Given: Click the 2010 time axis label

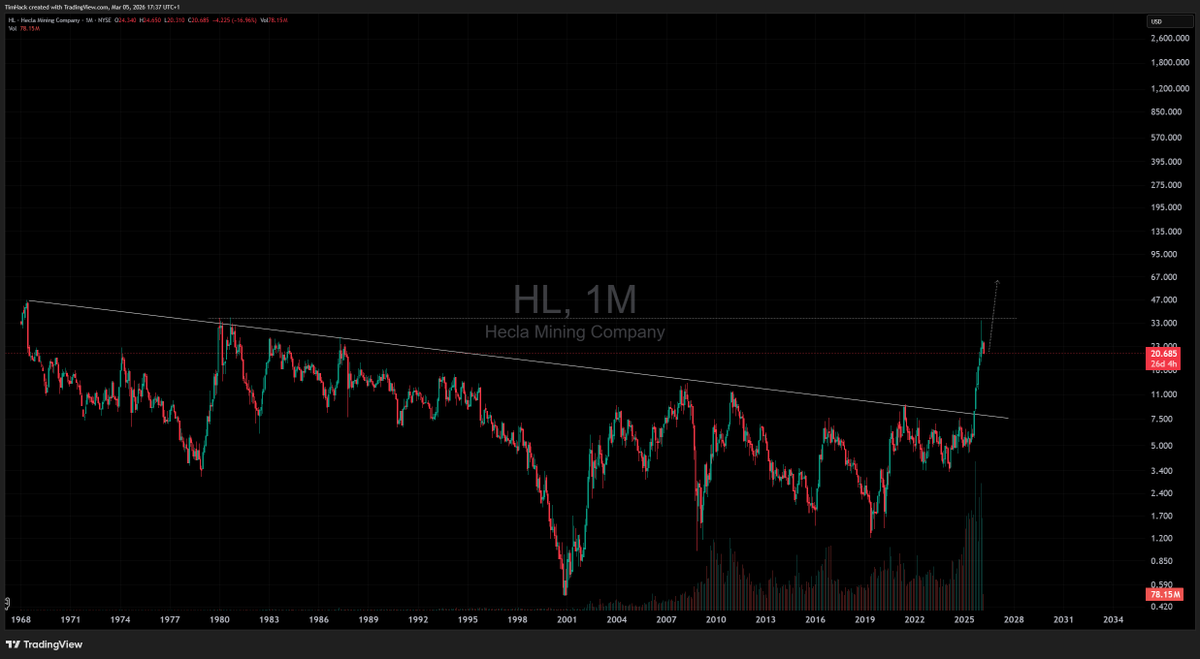Looking at the screenshot, I should (x=716, y=620).
